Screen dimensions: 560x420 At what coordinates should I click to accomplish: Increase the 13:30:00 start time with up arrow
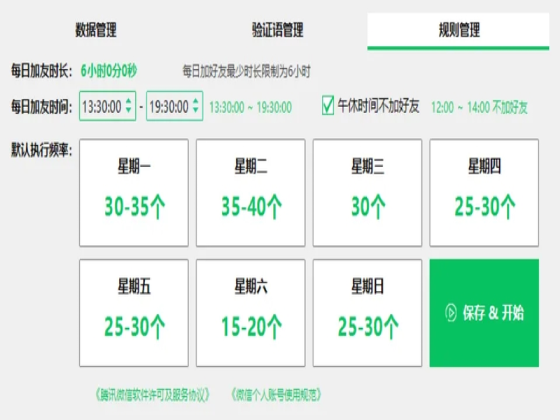(x=129, y=101)
